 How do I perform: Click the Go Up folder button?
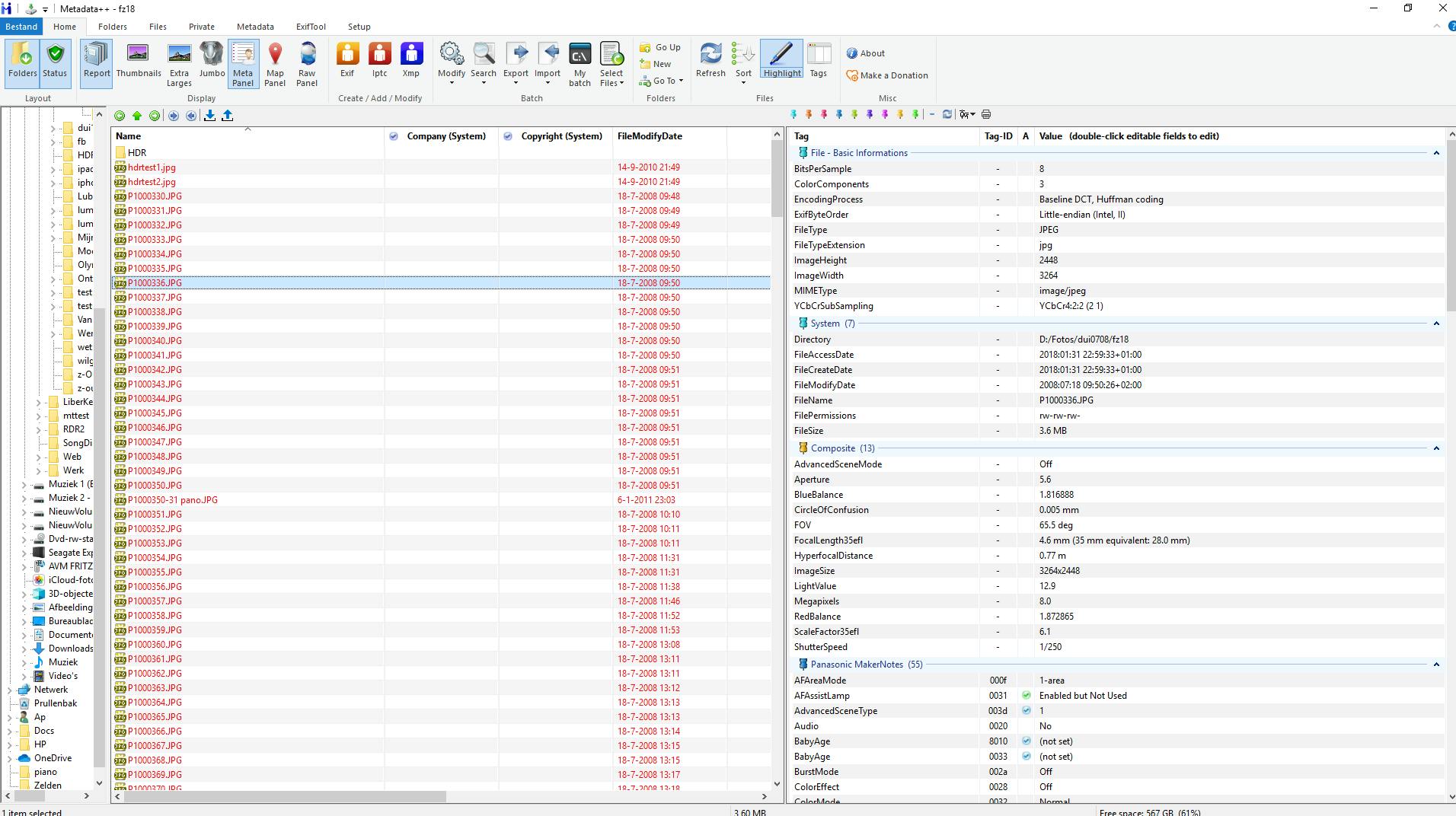(x=660, y=47)
